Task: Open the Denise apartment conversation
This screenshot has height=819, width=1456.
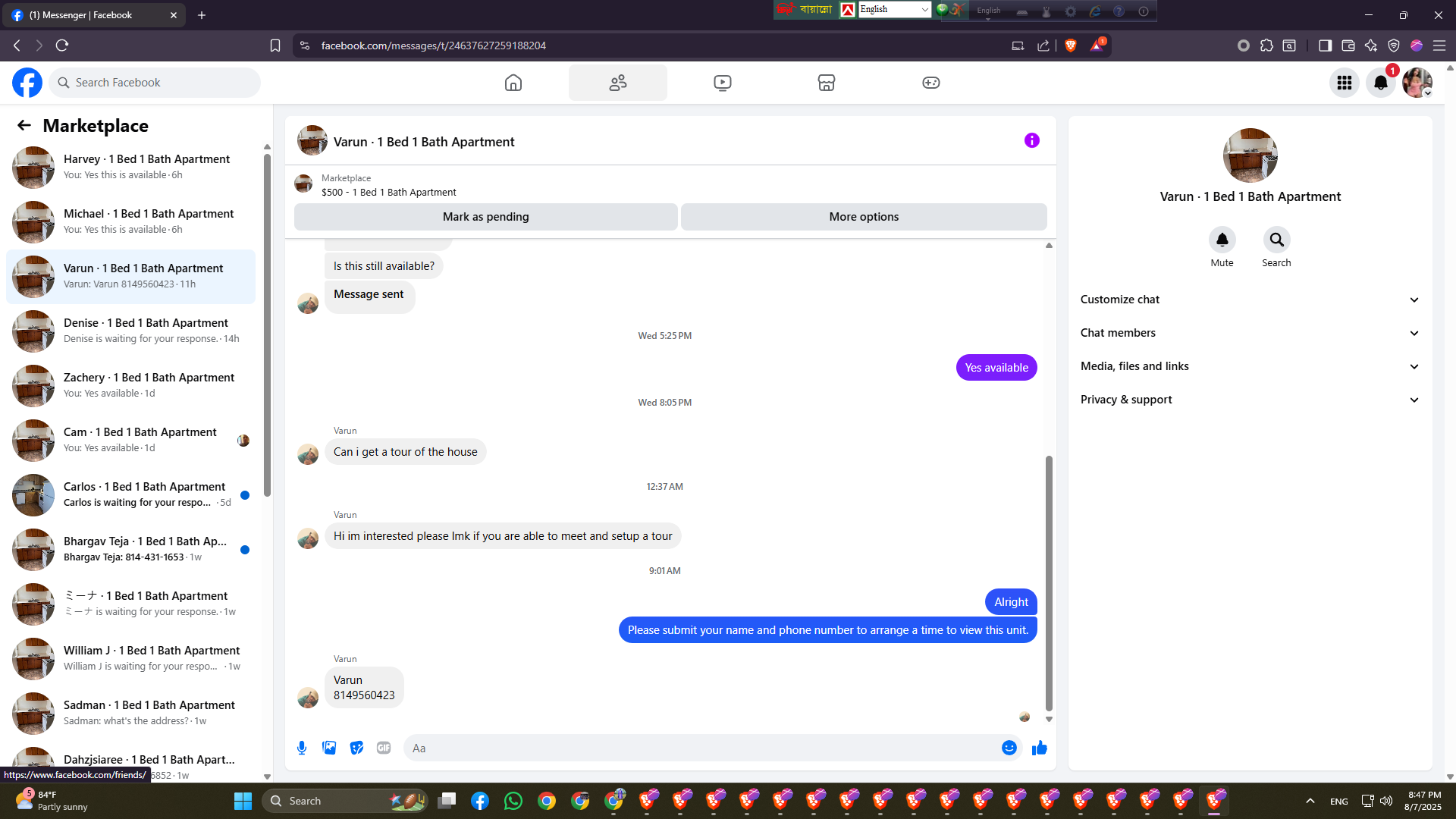Action: click(130, 331)
